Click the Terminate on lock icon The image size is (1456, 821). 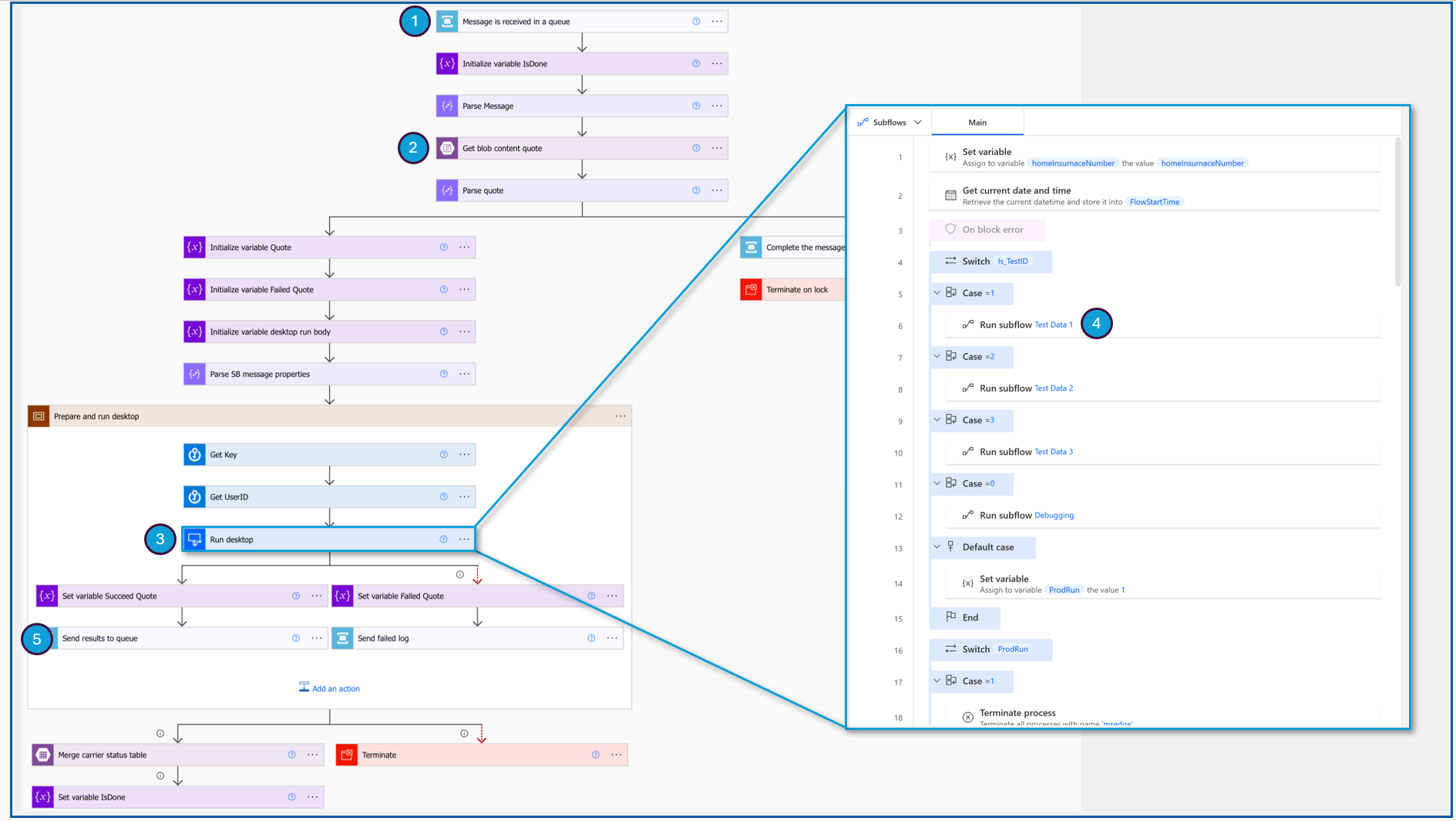[751, 289]
